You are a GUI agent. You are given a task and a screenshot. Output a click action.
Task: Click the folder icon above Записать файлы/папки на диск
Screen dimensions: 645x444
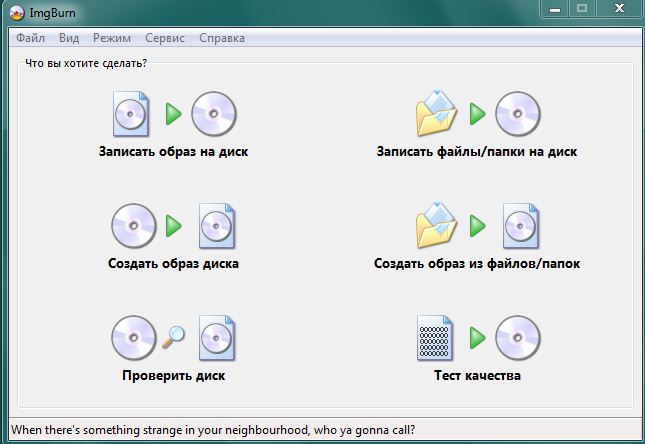[x=436, y=114]
